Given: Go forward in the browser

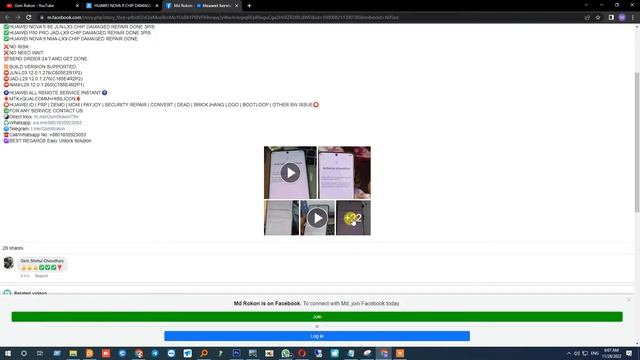Looking at the screenshot, I should coord(18,18).
